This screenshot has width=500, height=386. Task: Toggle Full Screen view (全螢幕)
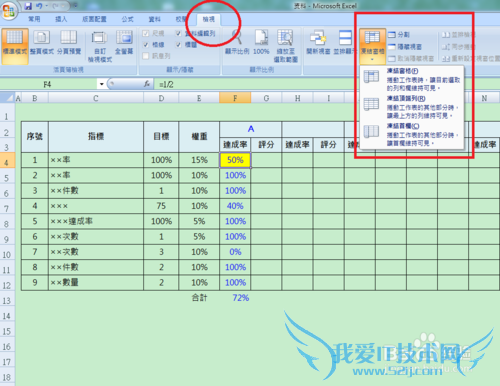124,43
